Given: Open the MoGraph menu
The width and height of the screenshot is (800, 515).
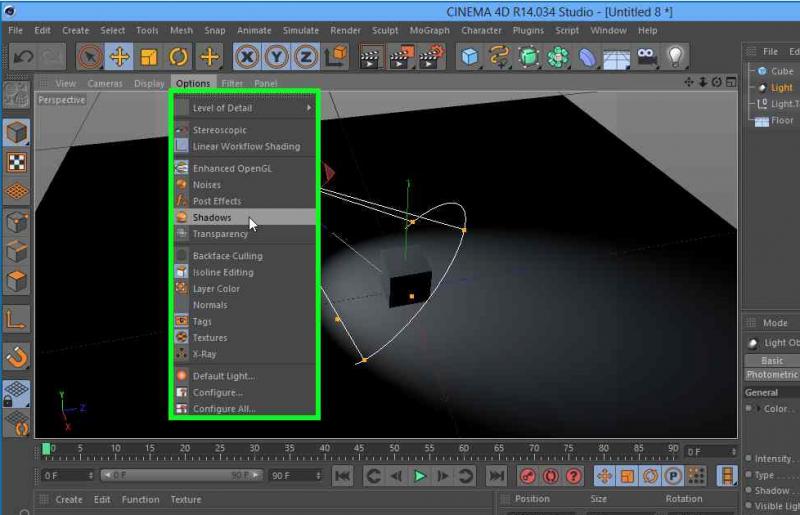Looking at the screenshot, I should click(430, 31).
